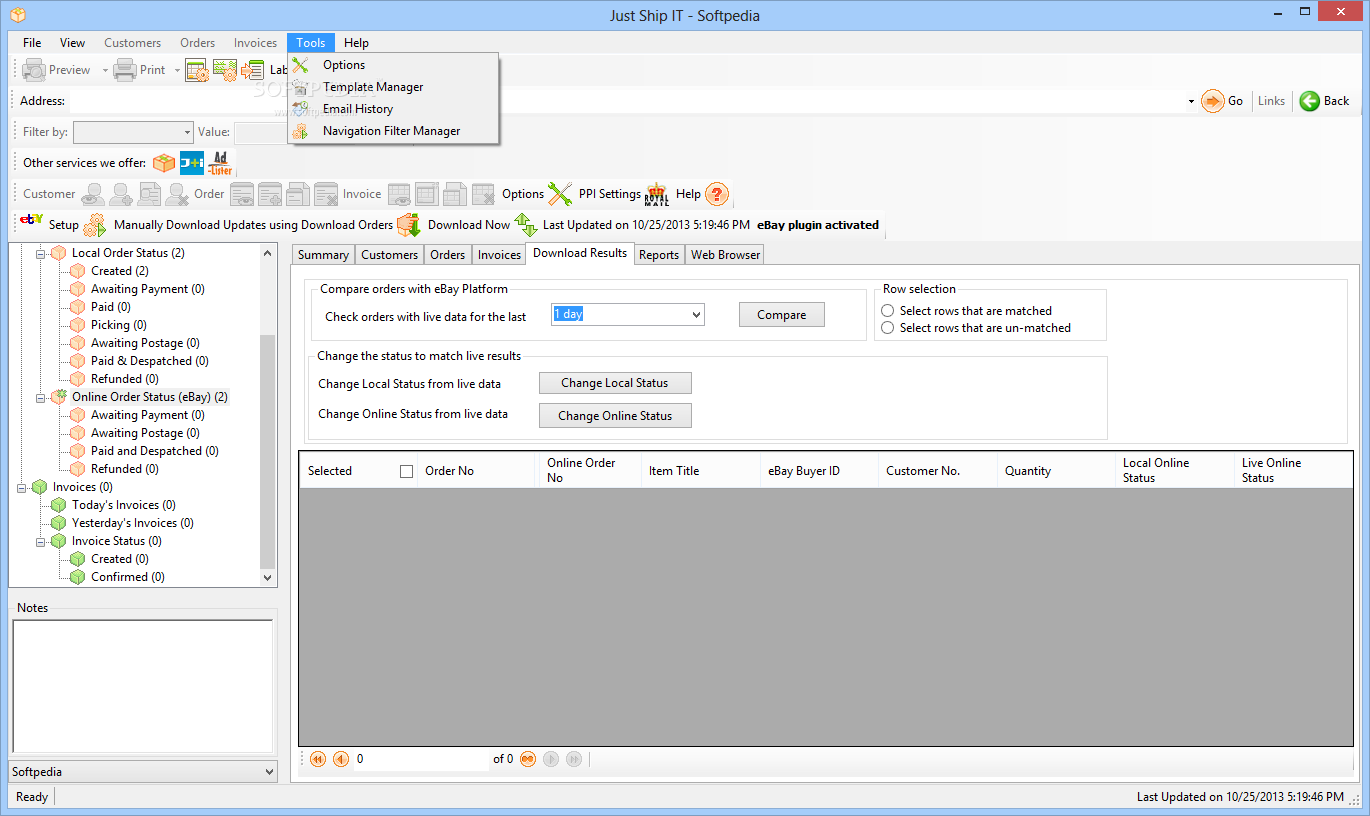Click the delete order icon
Viewport: 1370px width, 816px height.
coord(326,194)
